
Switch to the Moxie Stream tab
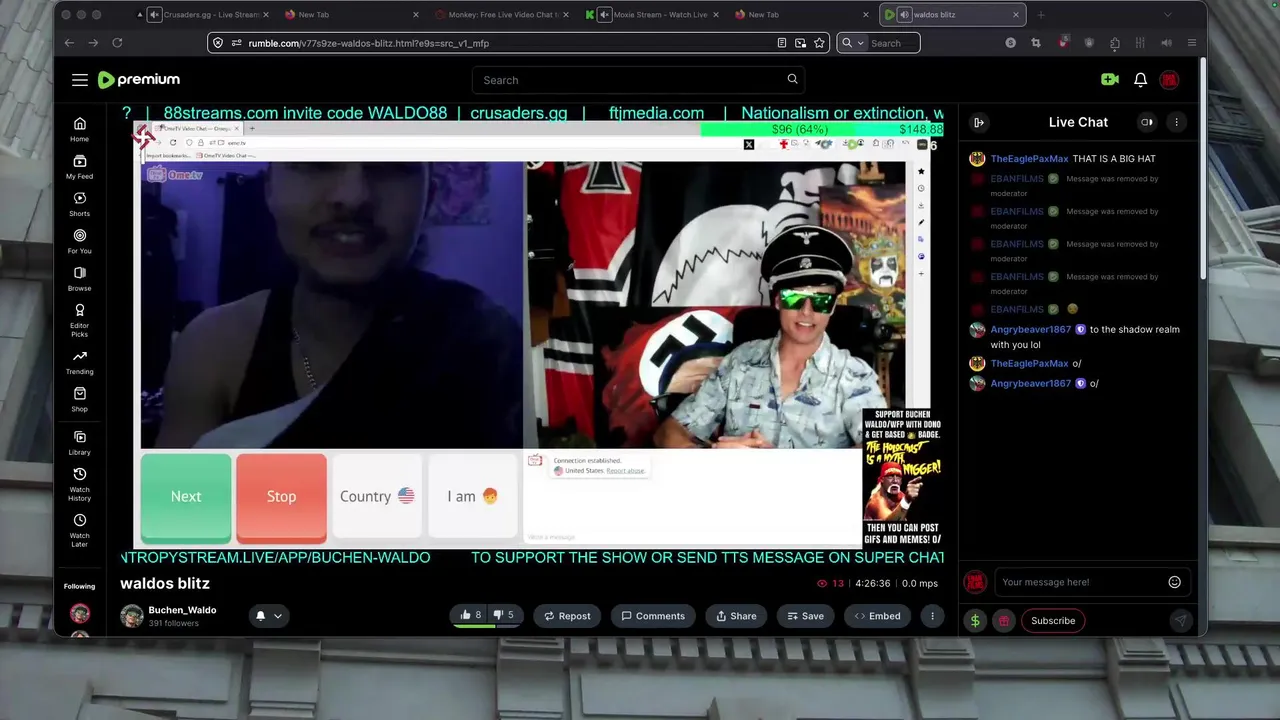pyautogui.click(x=652, y=15)
